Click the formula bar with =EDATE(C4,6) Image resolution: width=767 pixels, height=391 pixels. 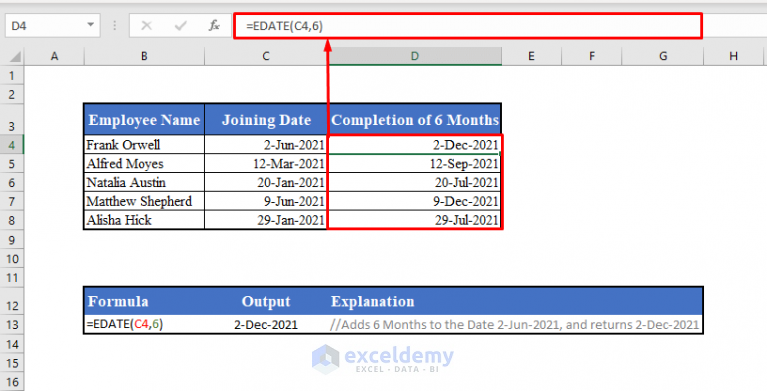pos(468,26)
